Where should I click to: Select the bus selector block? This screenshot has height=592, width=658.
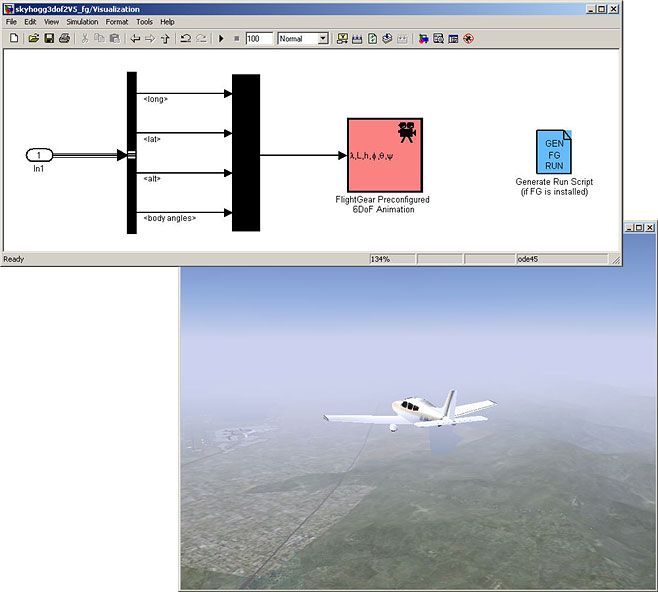(x=132, y=153)
